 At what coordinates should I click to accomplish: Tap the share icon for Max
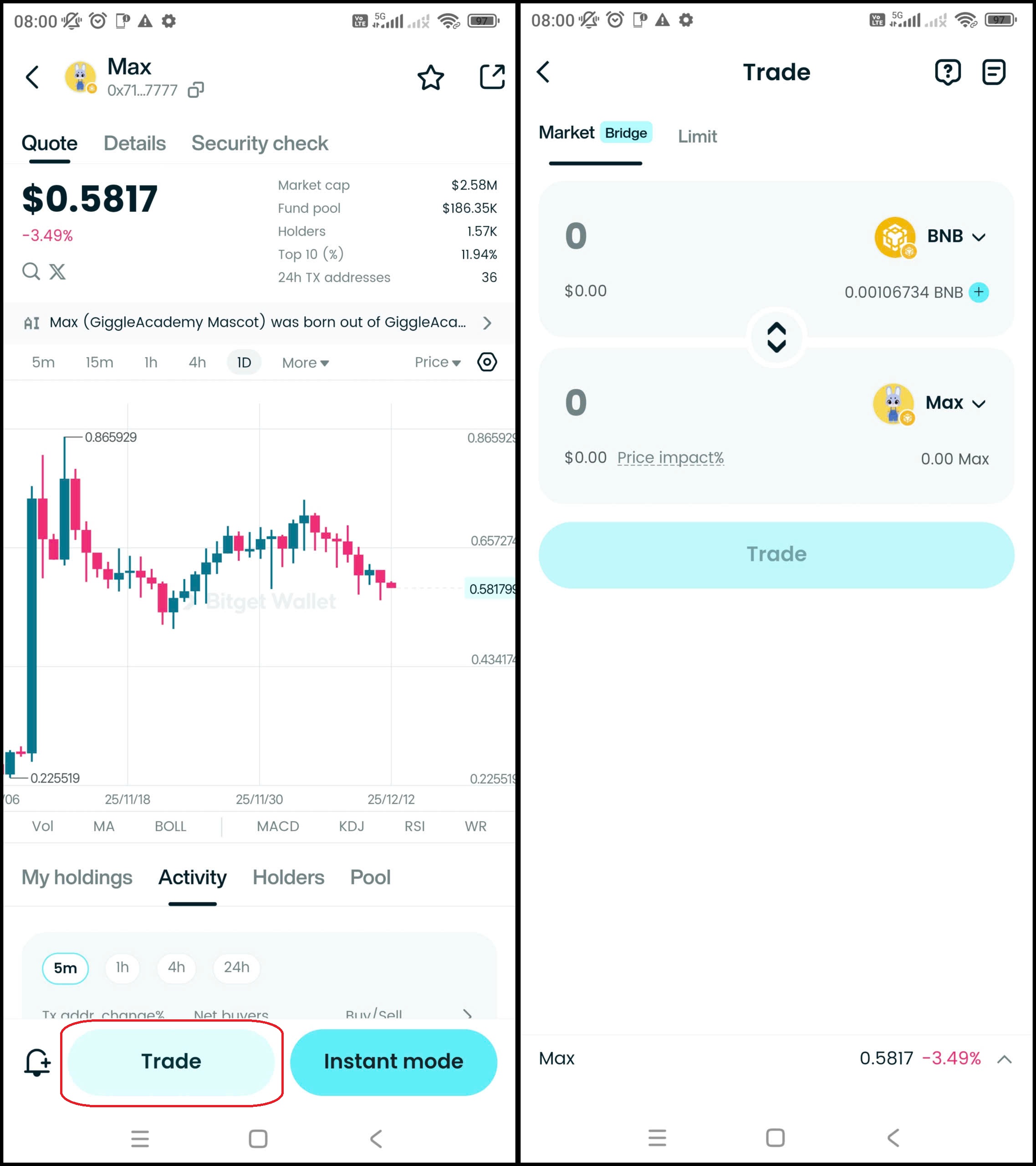tap(492, 77)
